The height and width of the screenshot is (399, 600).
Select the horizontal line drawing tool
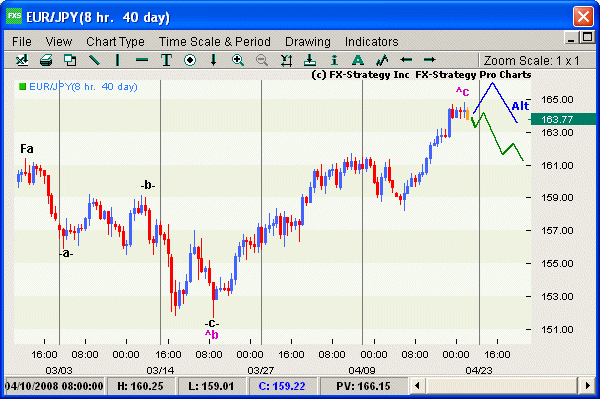click(x=142, y=60)
